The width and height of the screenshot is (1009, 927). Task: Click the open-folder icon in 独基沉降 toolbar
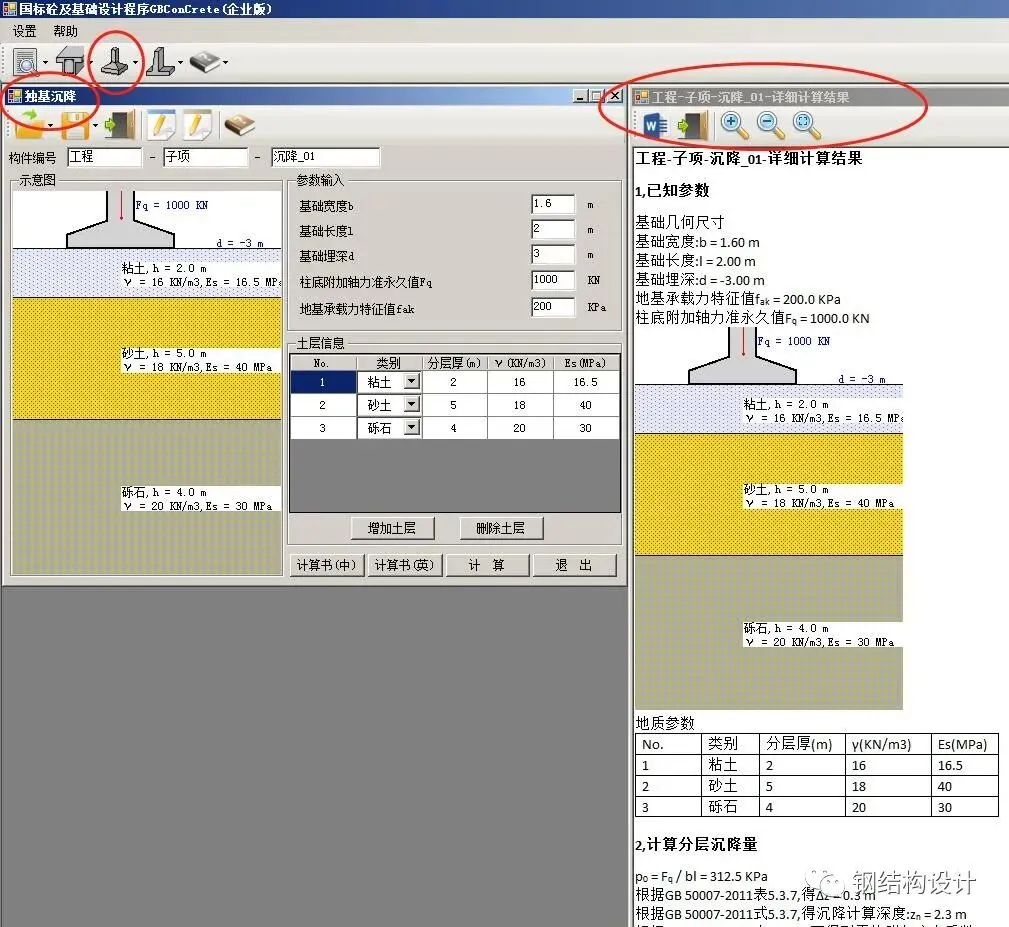point(30,124)
